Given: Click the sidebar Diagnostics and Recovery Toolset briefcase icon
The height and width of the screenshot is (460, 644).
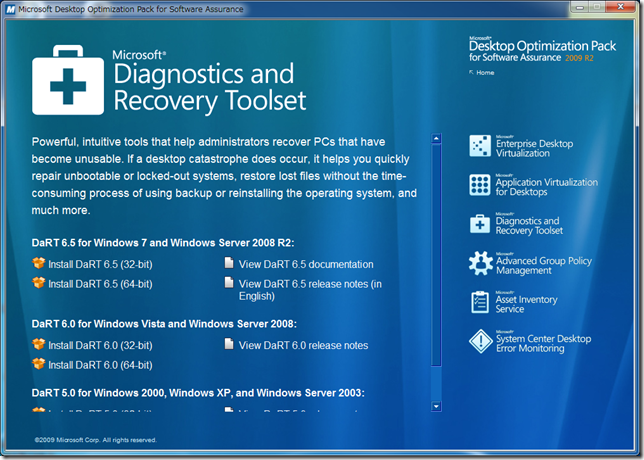Looking at the screenshot, I should coord(480,224).
